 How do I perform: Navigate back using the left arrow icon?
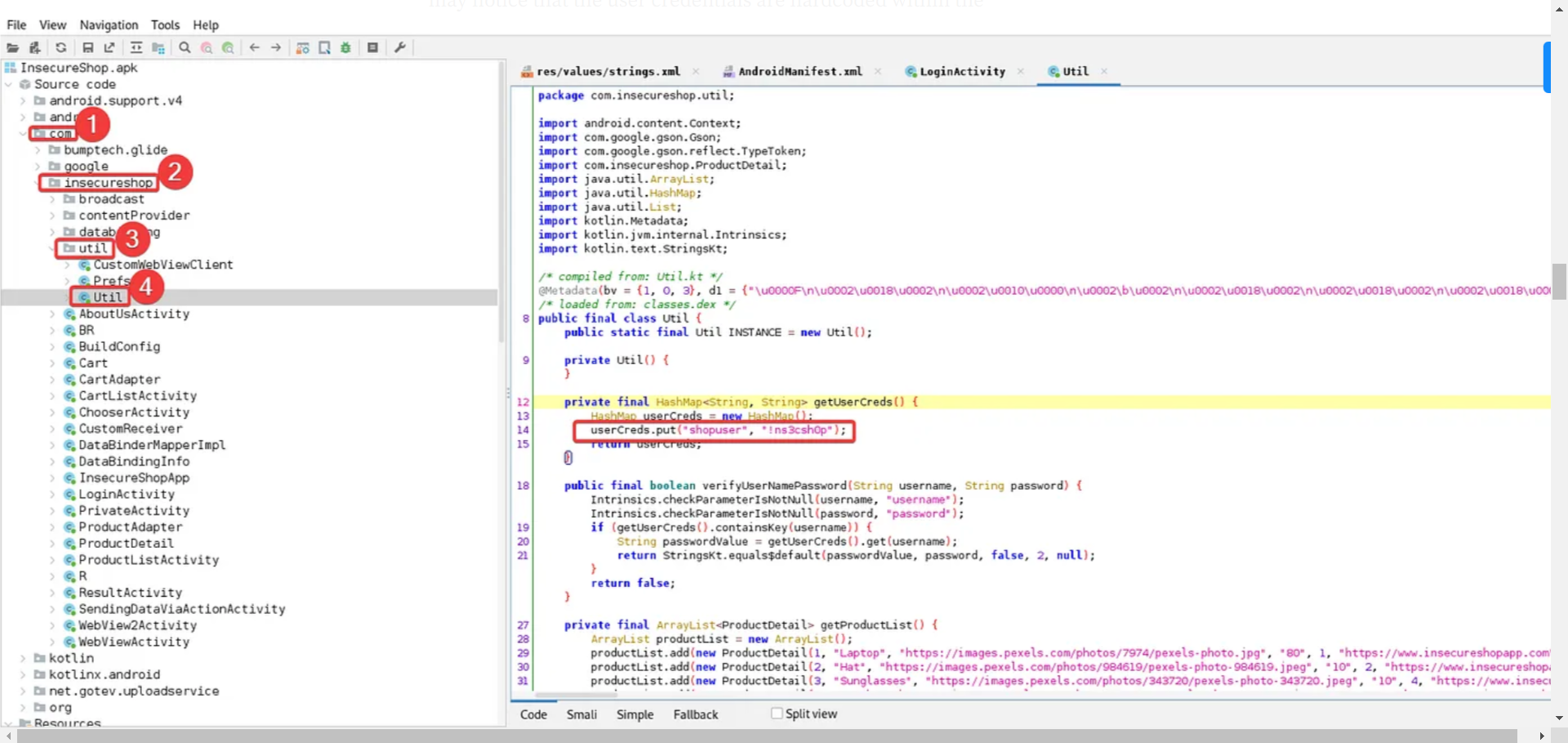pos(254,48)
